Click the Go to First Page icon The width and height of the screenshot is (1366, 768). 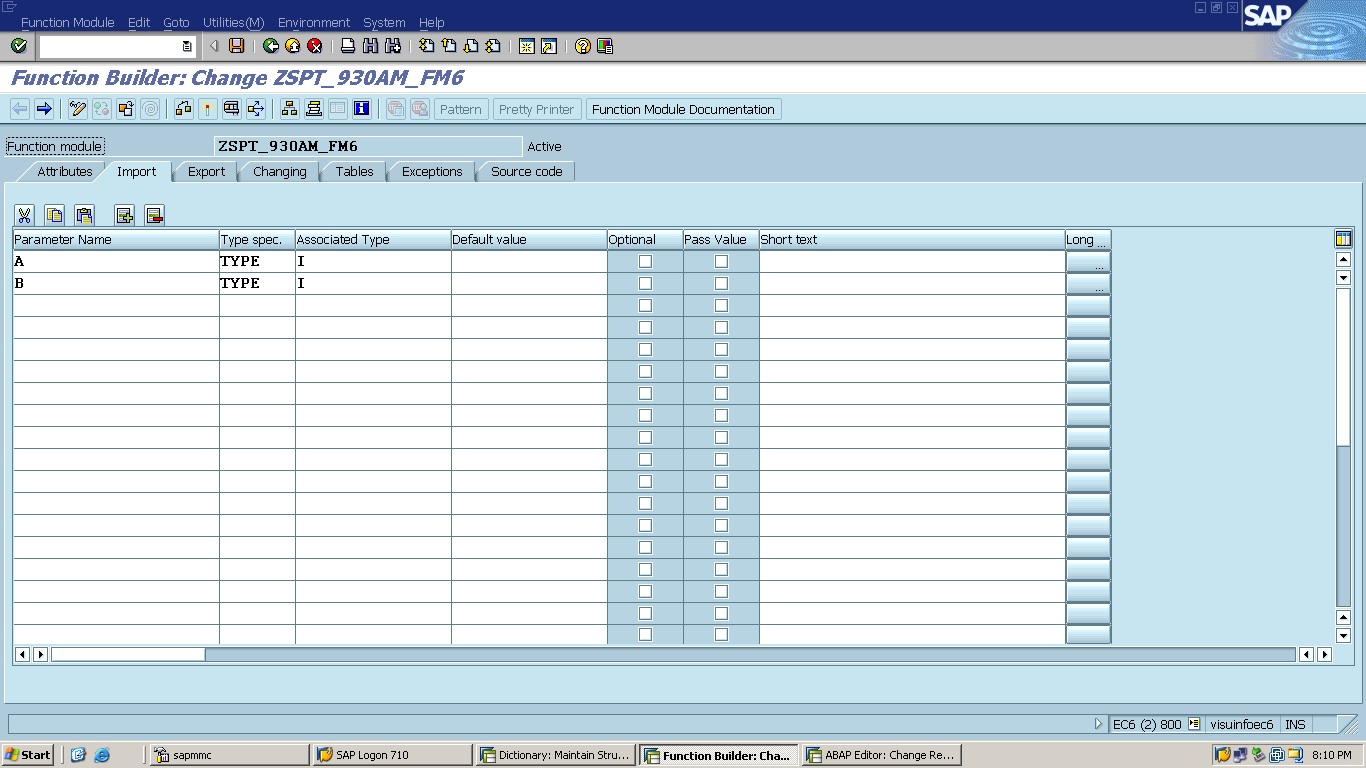point(426,46)
